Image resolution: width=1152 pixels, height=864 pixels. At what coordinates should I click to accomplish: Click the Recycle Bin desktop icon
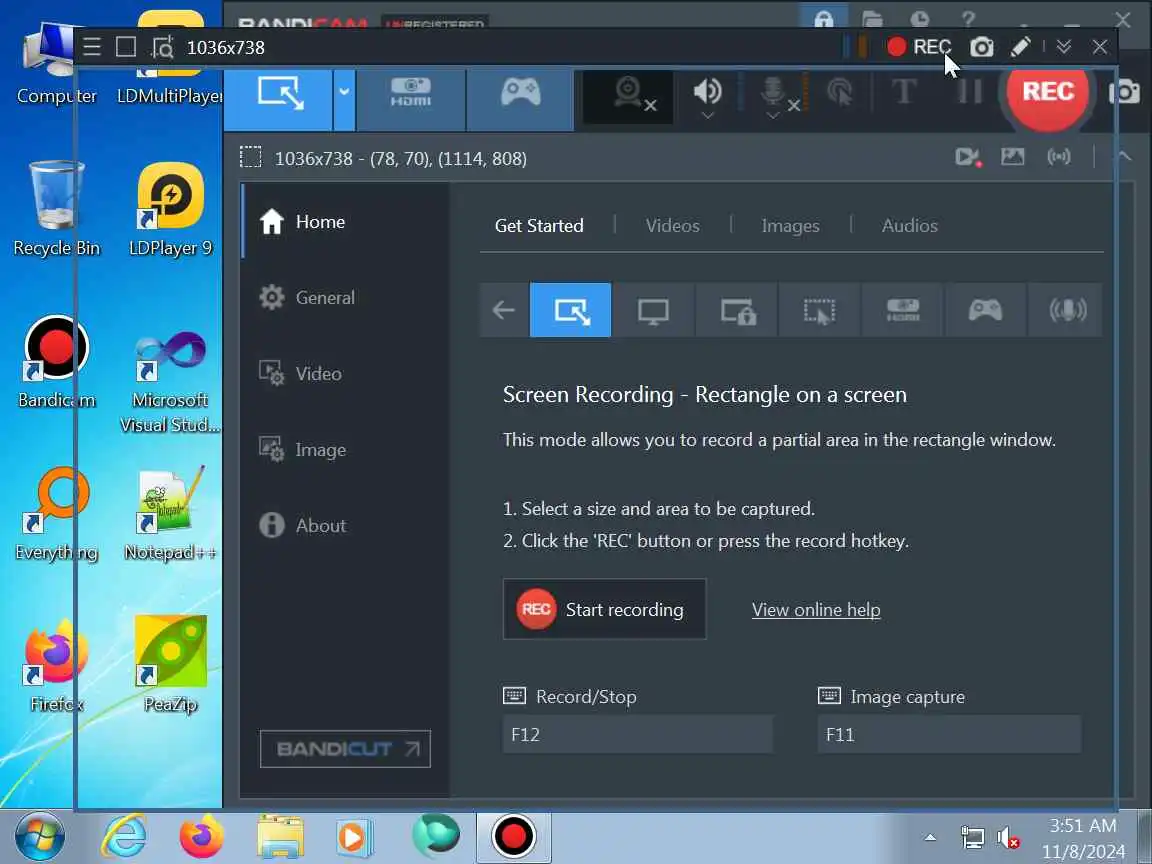click(x=57, y=210)
